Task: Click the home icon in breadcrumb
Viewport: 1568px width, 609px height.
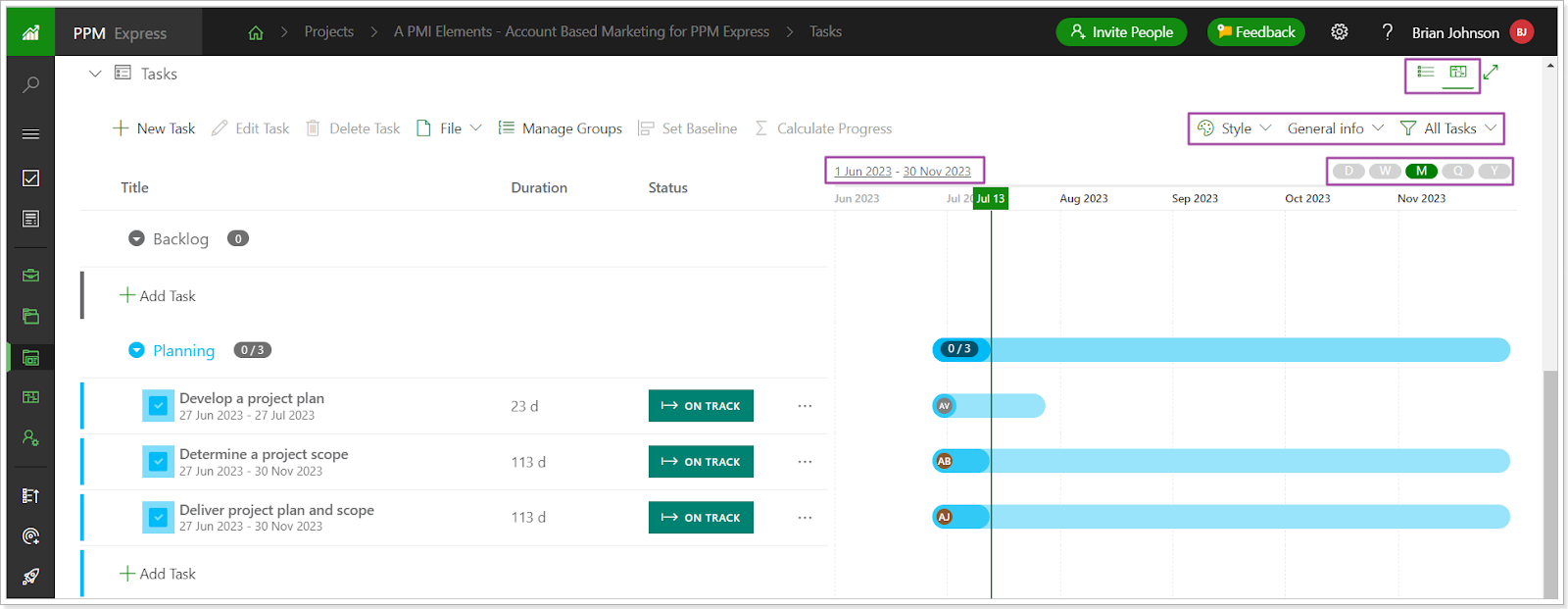Action: (x=256, y=32)
